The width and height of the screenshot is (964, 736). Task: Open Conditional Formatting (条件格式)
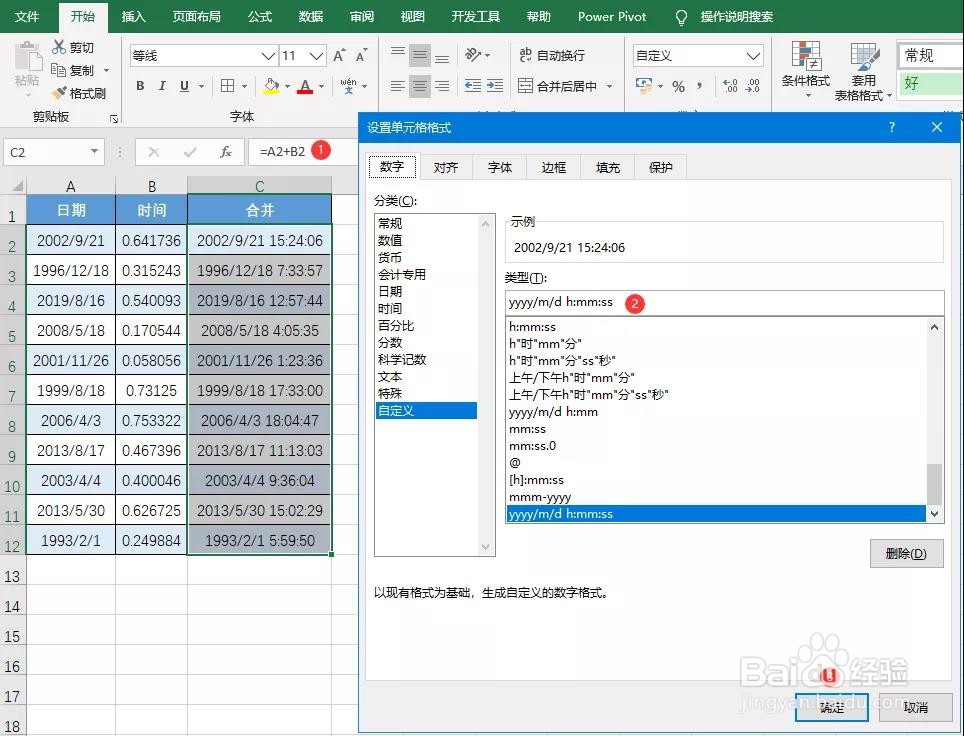coord(806,69)
